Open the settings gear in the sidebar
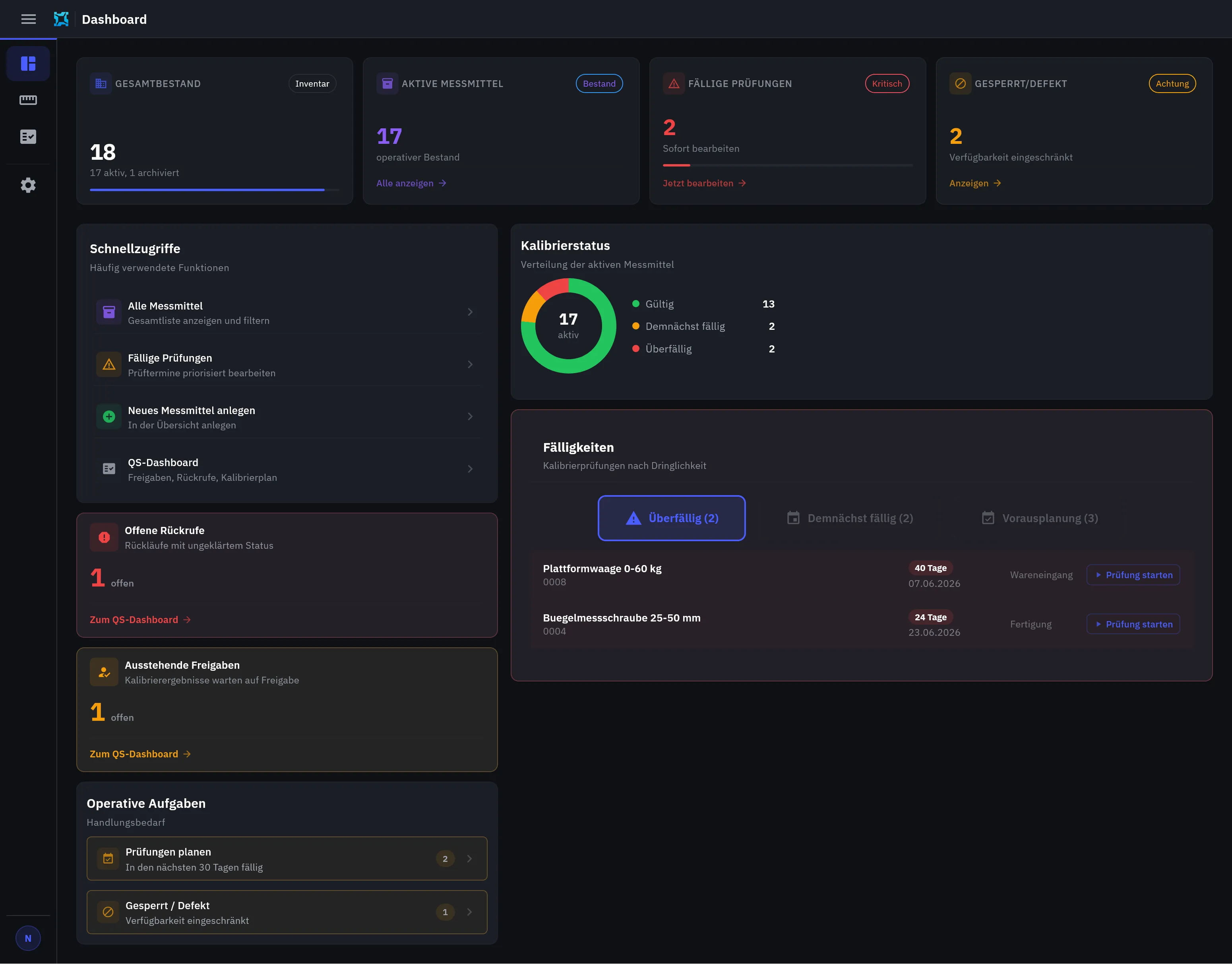Viewport: 1232px width, 964px height. pos(28,185)
